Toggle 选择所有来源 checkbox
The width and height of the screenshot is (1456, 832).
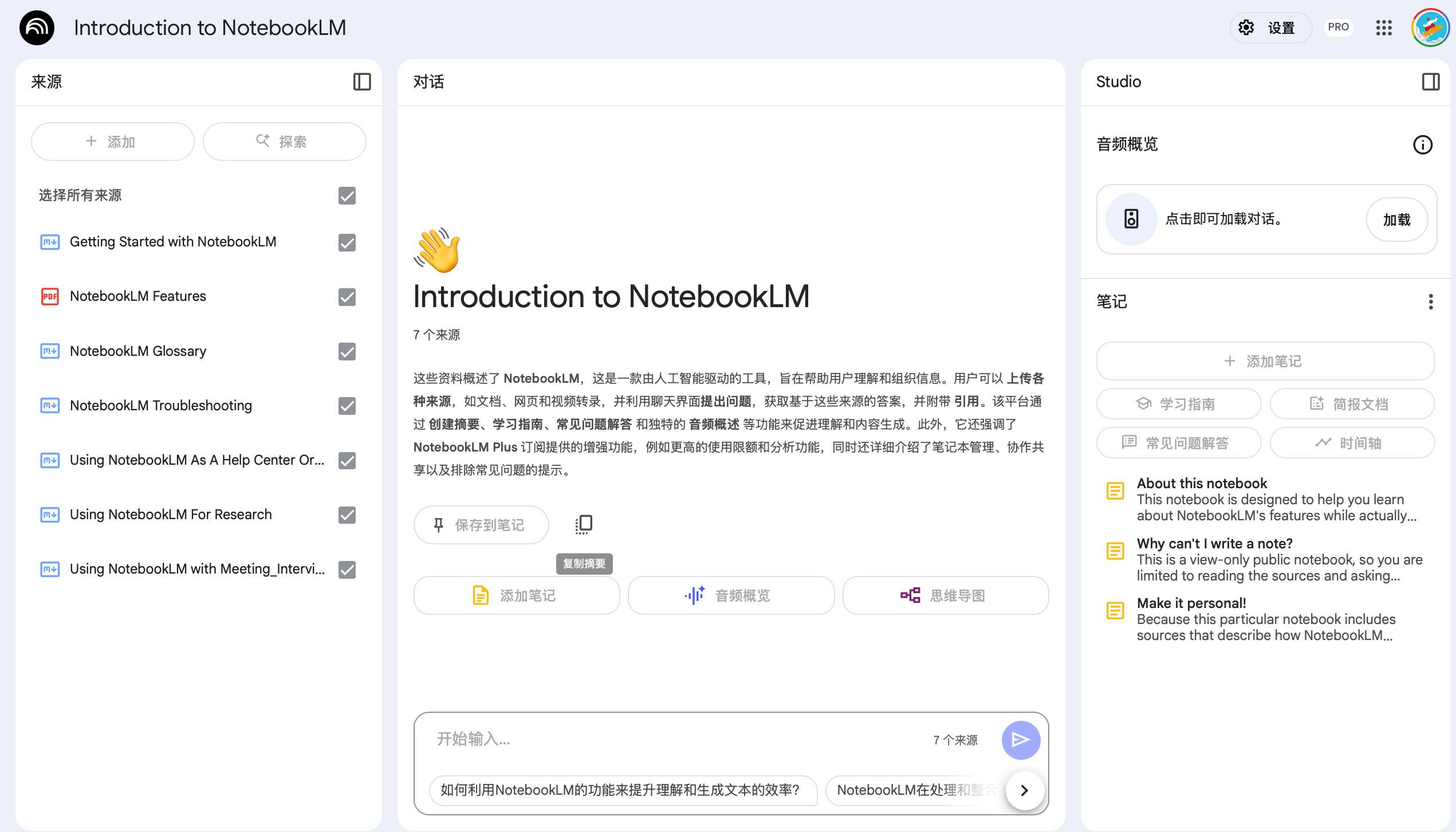coord(347,195)
